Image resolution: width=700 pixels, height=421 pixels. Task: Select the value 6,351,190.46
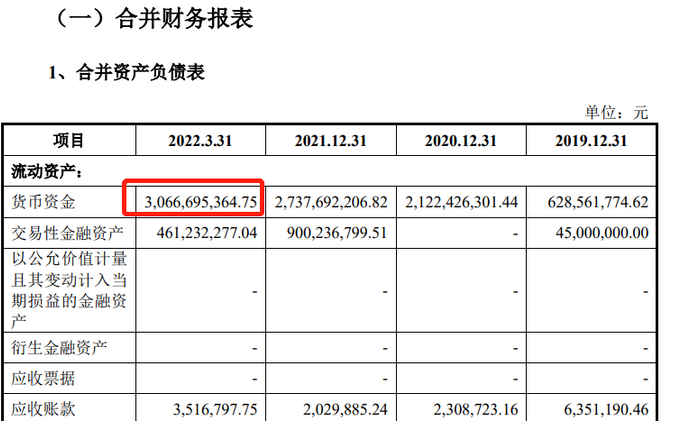(x=606, y=409)
